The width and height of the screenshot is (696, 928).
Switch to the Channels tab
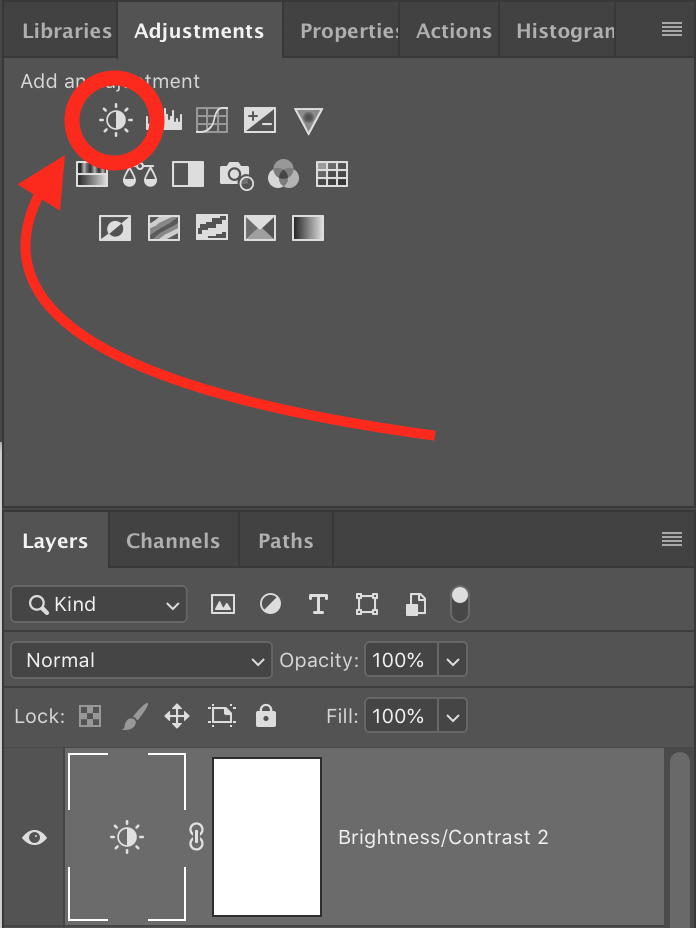[173, 540]
